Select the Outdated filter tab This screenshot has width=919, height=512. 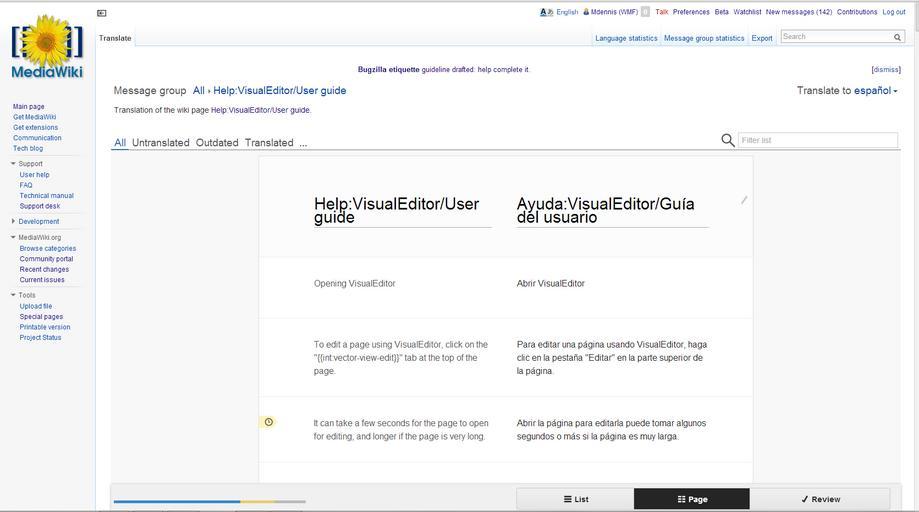click(x=217, y=143)
